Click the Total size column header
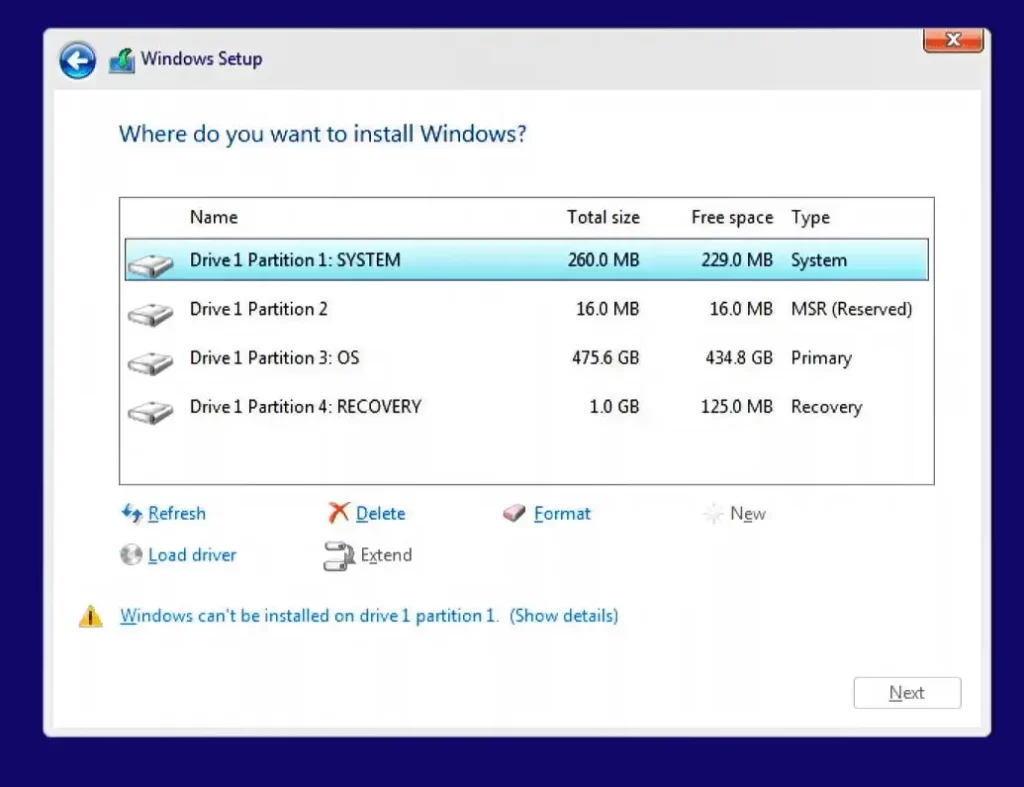 [x=603, y=217]
